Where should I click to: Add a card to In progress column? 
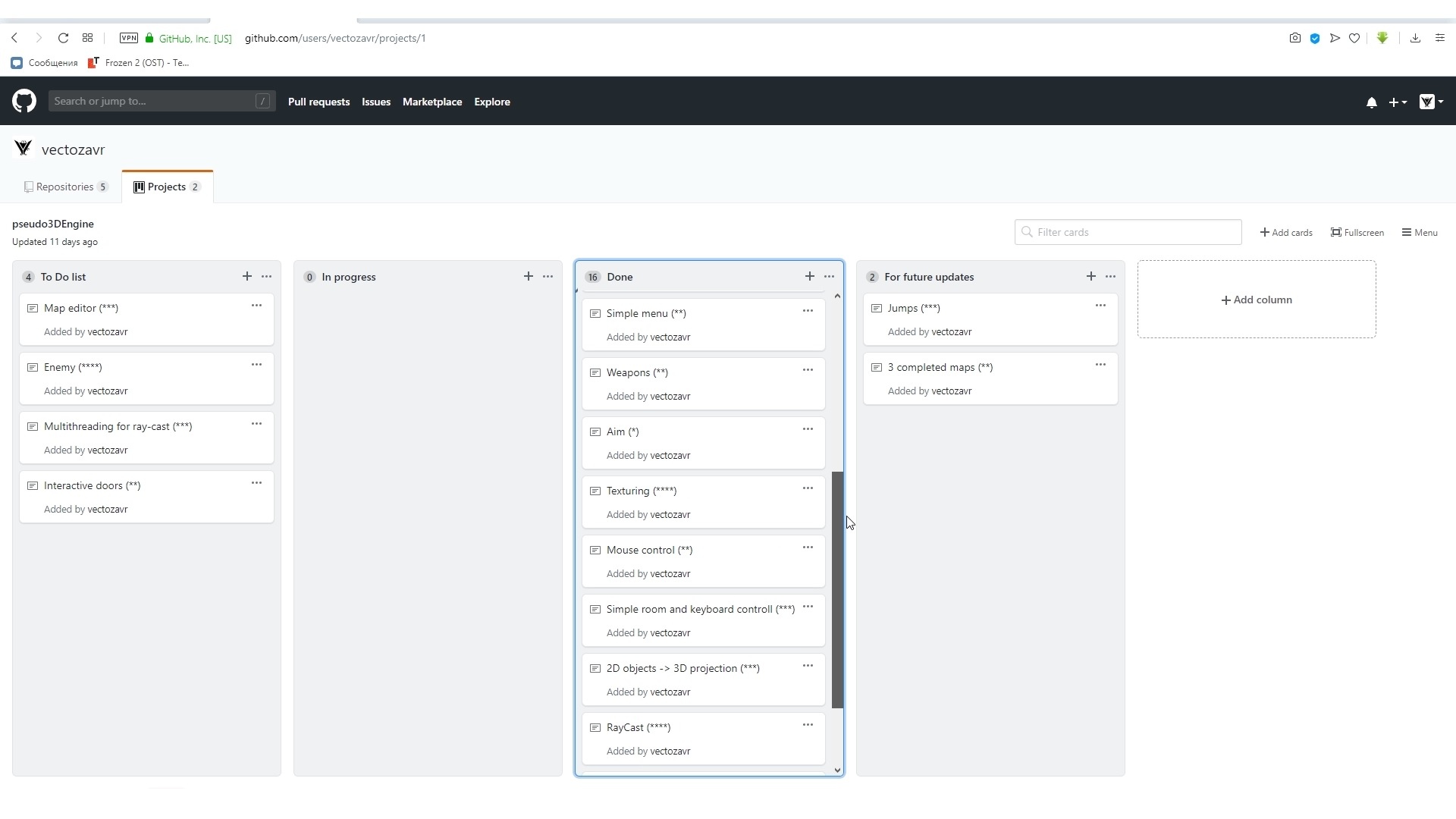[x=529, y=276]
